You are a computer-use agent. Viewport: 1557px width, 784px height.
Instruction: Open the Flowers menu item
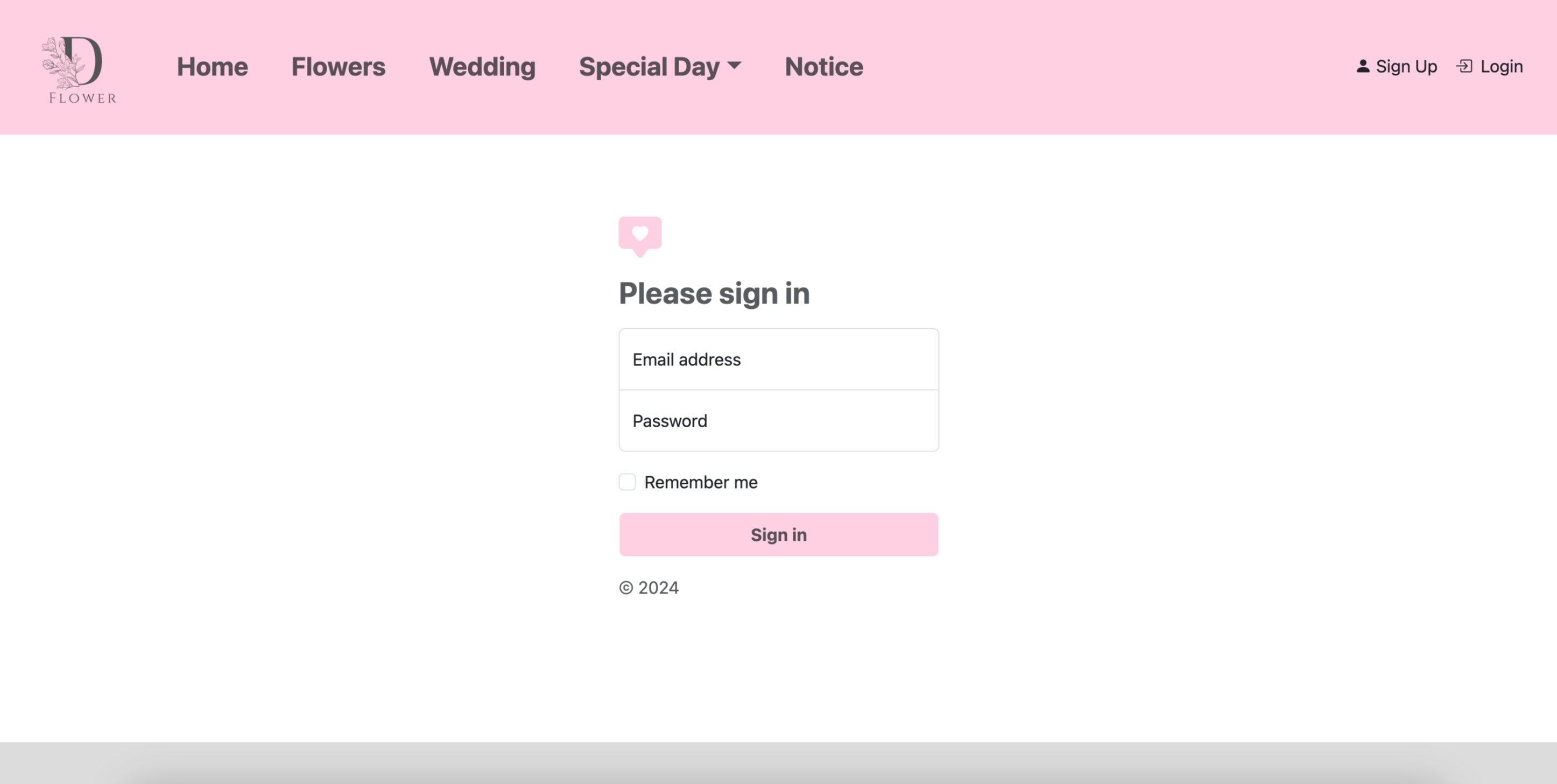[338, 67]
